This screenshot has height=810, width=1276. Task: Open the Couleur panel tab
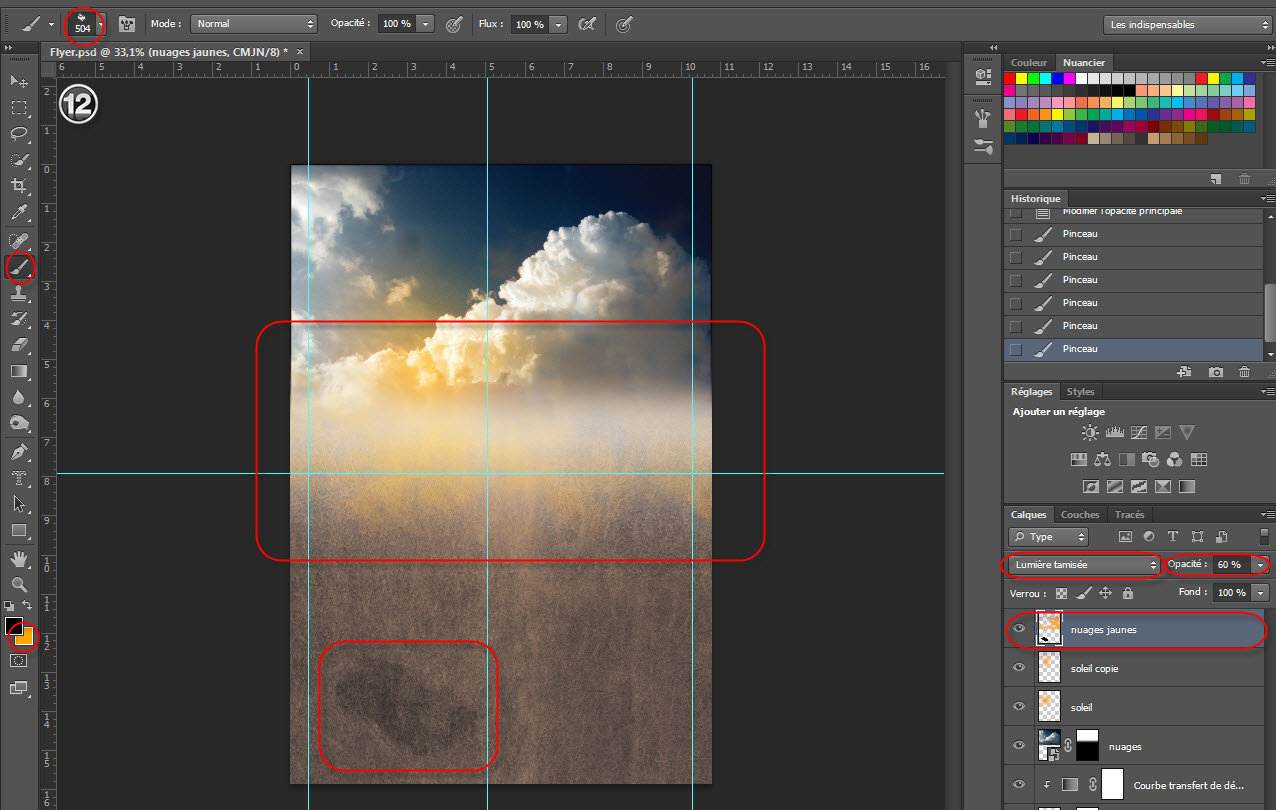click(1029, 63)
